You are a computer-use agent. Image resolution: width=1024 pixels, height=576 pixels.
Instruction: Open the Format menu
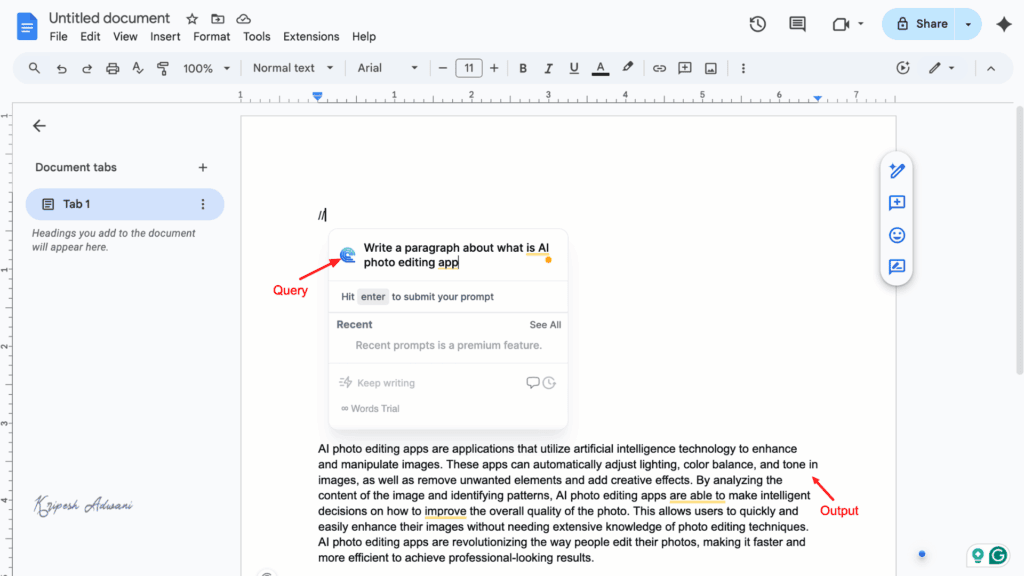click(211, 36)
